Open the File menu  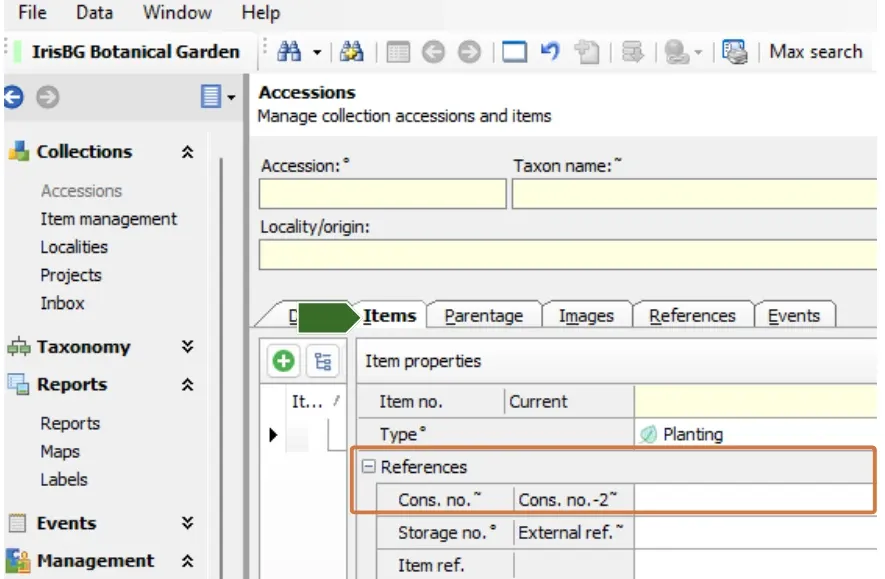coord(32,12)
